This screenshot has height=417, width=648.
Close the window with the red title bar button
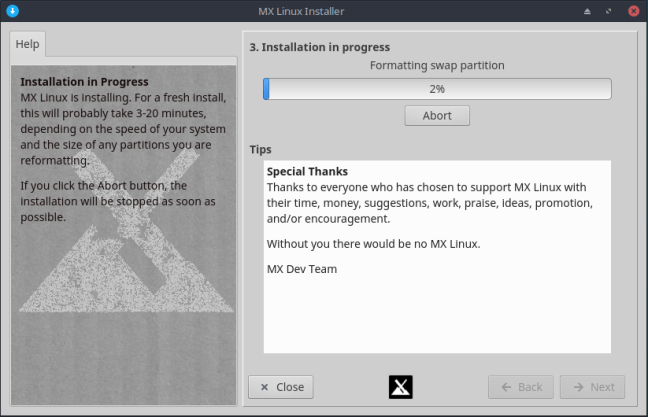coord(633,10)
